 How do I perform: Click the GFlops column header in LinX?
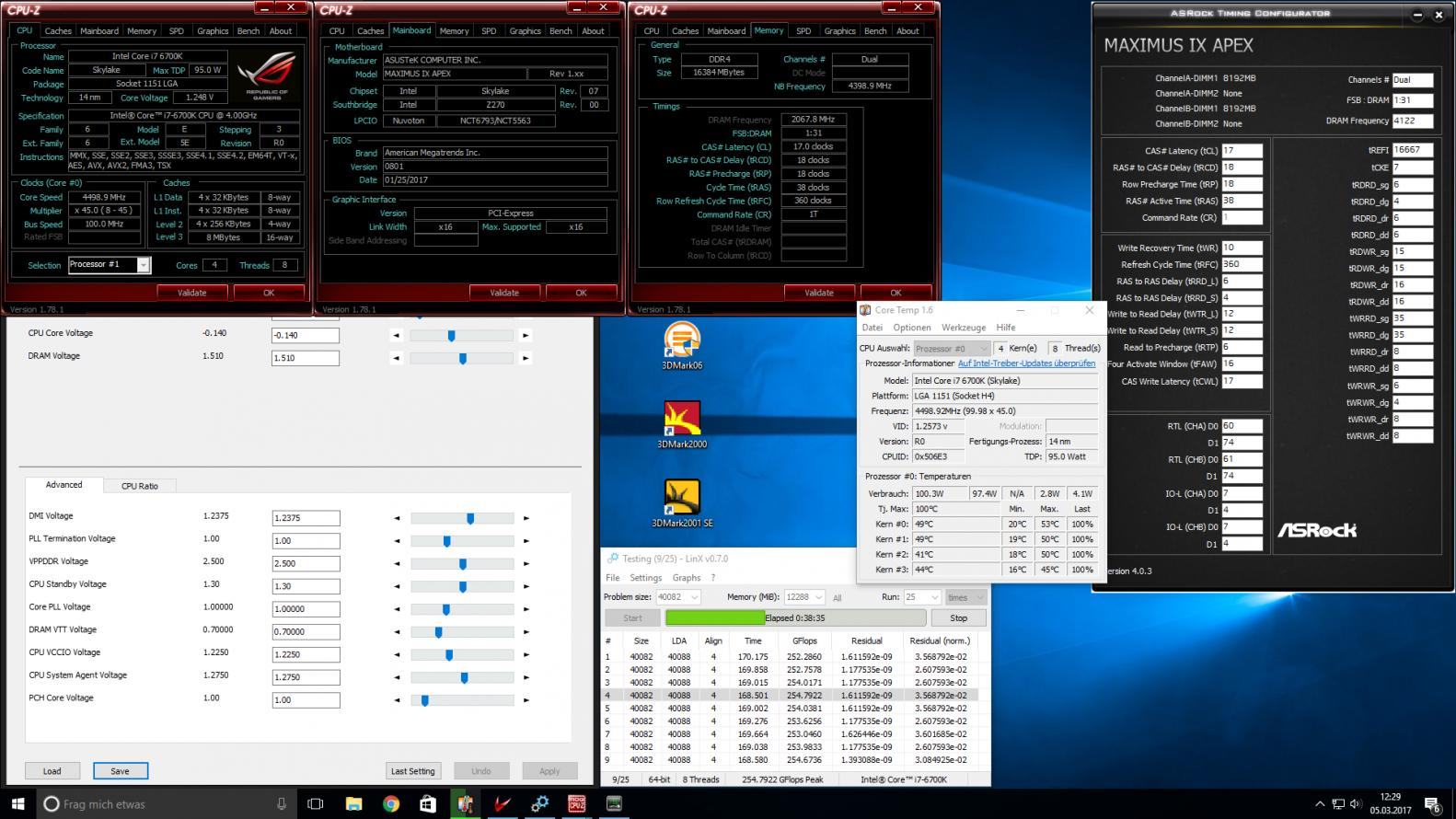coord(804,640)
